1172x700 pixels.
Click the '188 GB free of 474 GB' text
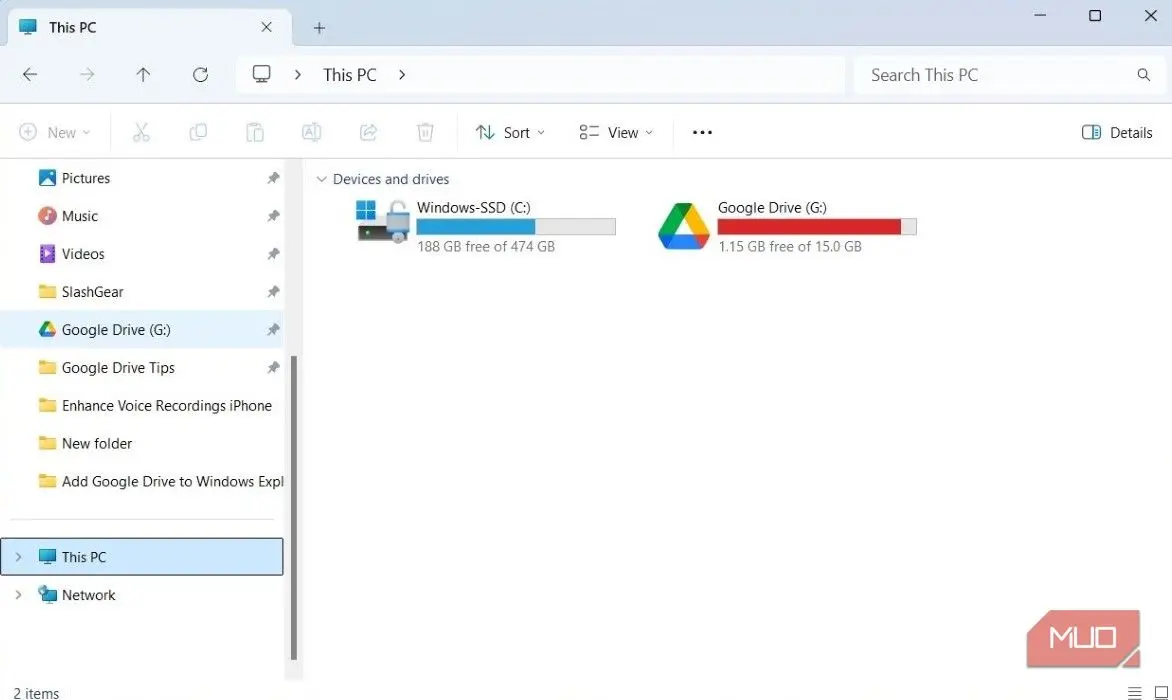click(486, 247)
